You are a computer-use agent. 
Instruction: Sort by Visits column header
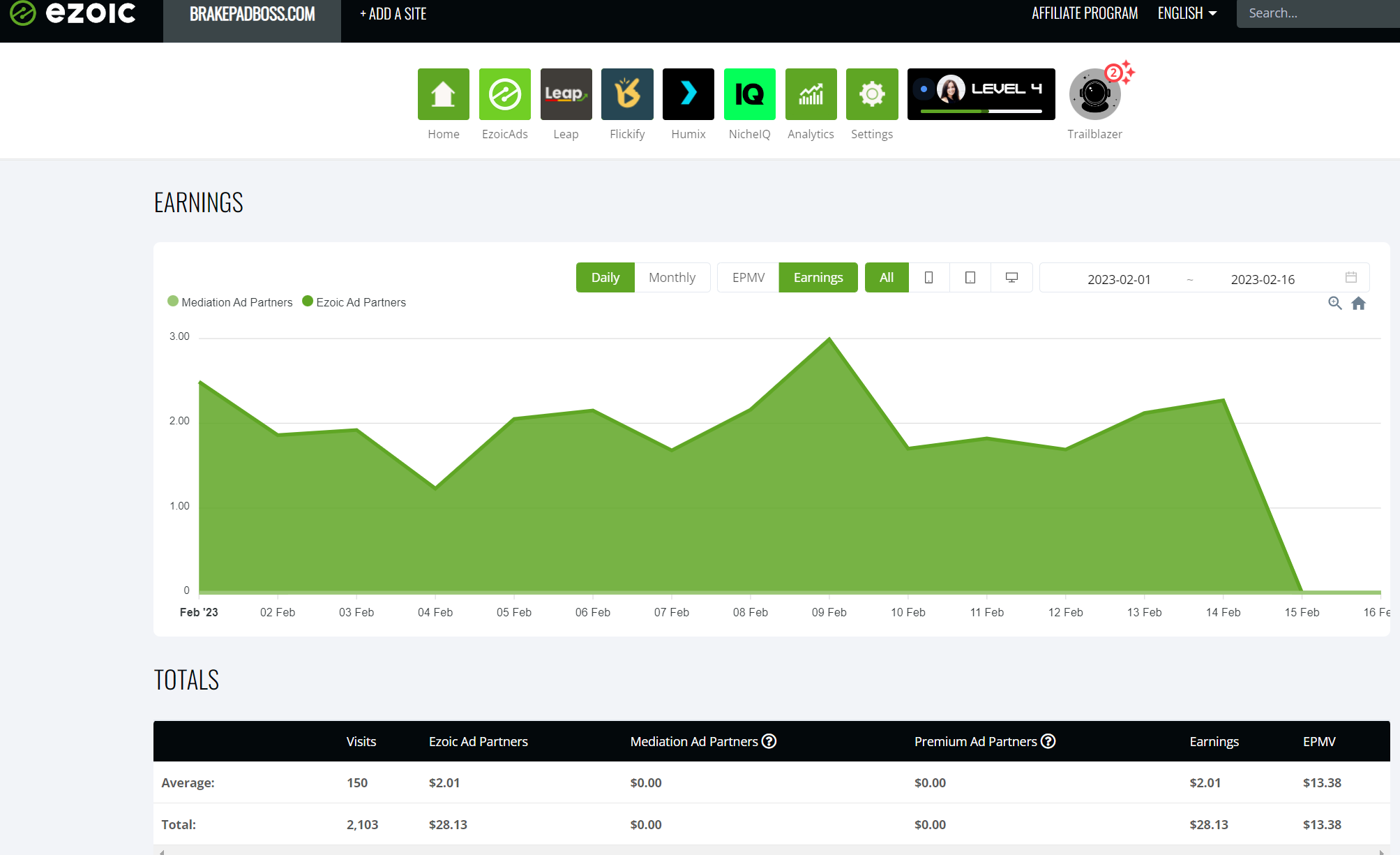[361, 741]
